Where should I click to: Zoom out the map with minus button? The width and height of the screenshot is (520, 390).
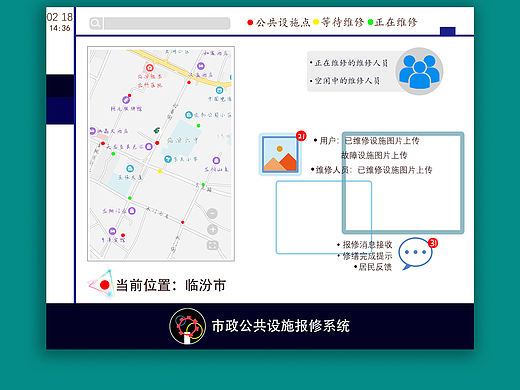pyautogui.click(x=212, y=213)
